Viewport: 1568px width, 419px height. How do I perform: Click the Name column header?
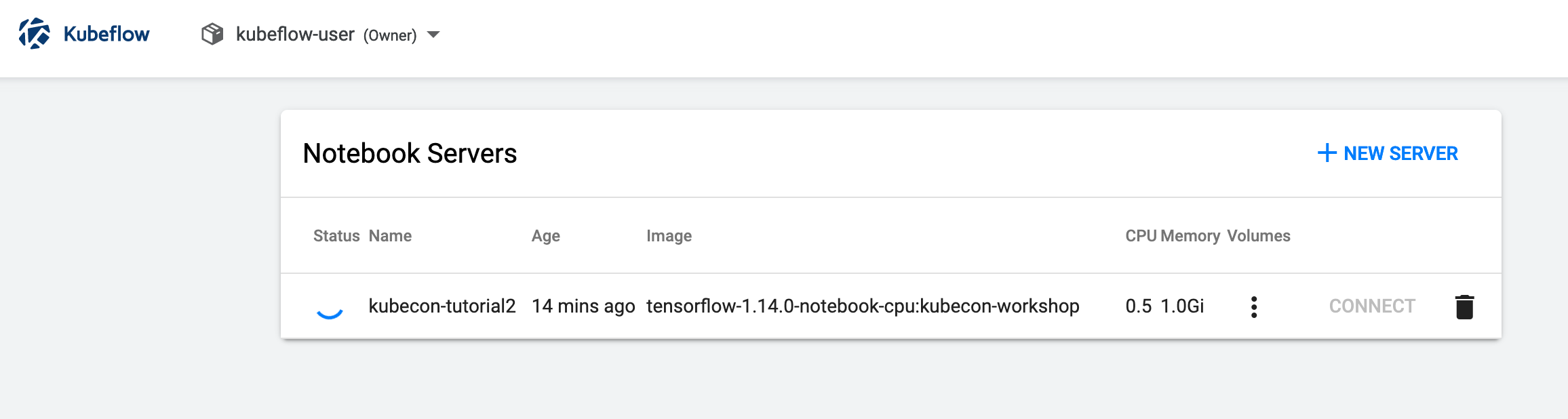(391, 236)
